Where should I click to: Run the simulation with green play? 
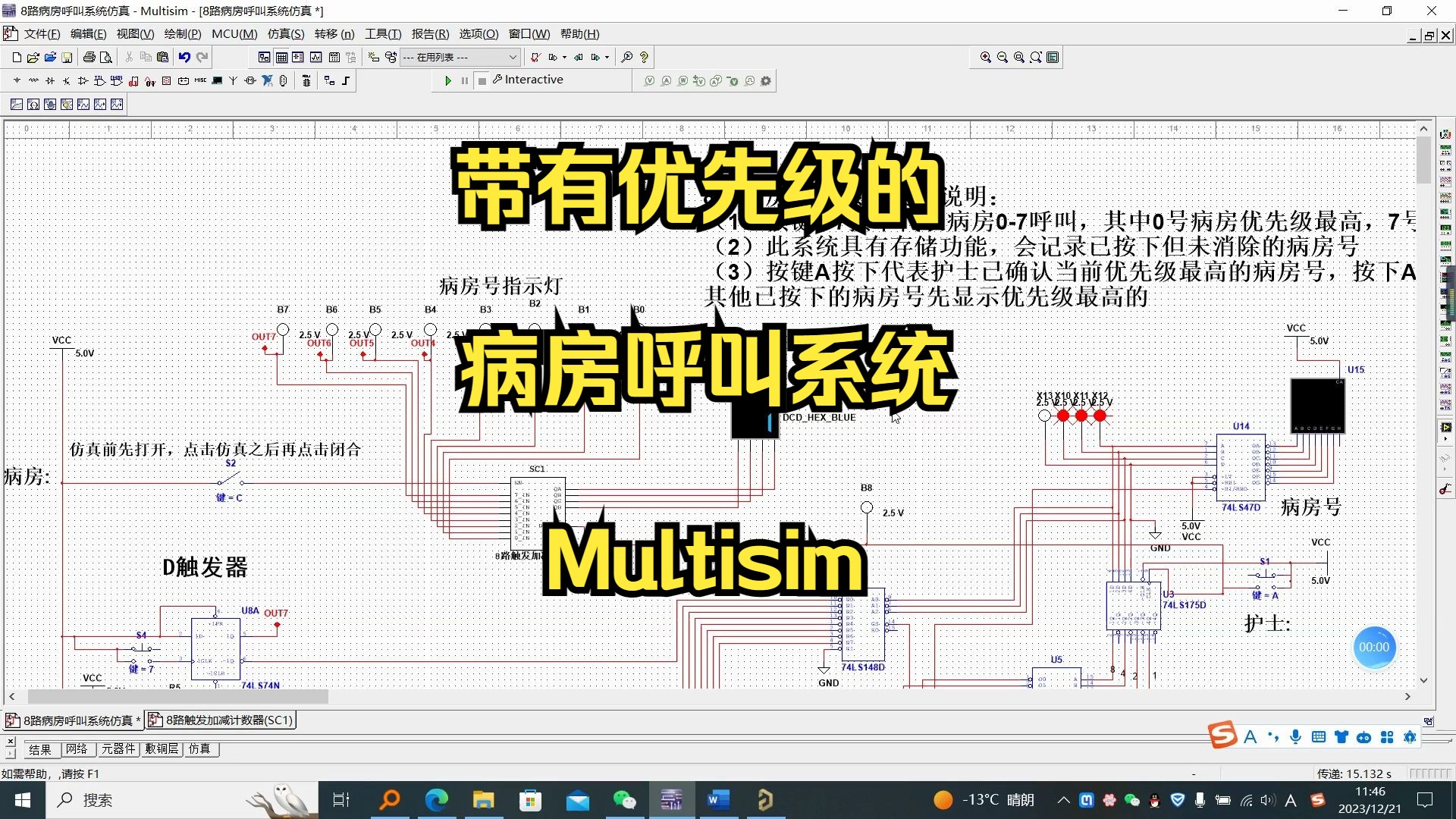tap(448, 80)
